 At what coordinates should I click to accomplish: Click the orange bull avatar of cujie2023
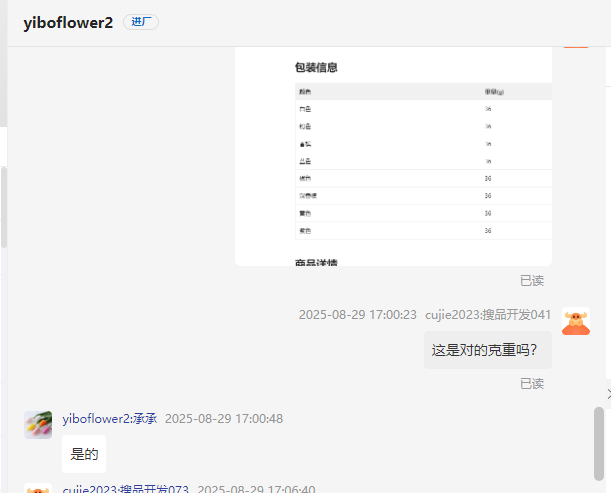[x=575, y=322]
